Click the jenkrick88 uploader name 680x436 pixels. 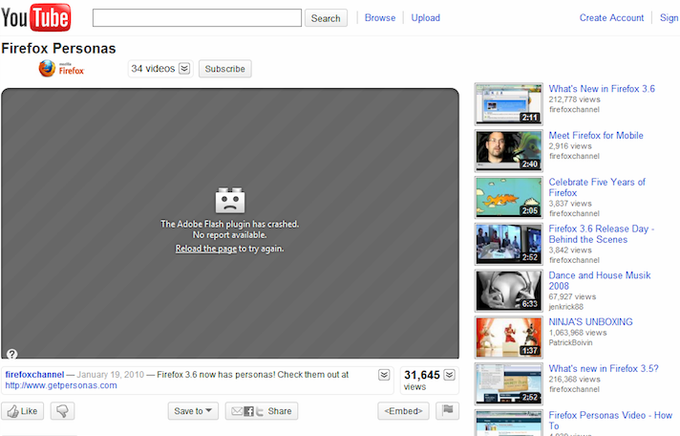tap(566, 307)
